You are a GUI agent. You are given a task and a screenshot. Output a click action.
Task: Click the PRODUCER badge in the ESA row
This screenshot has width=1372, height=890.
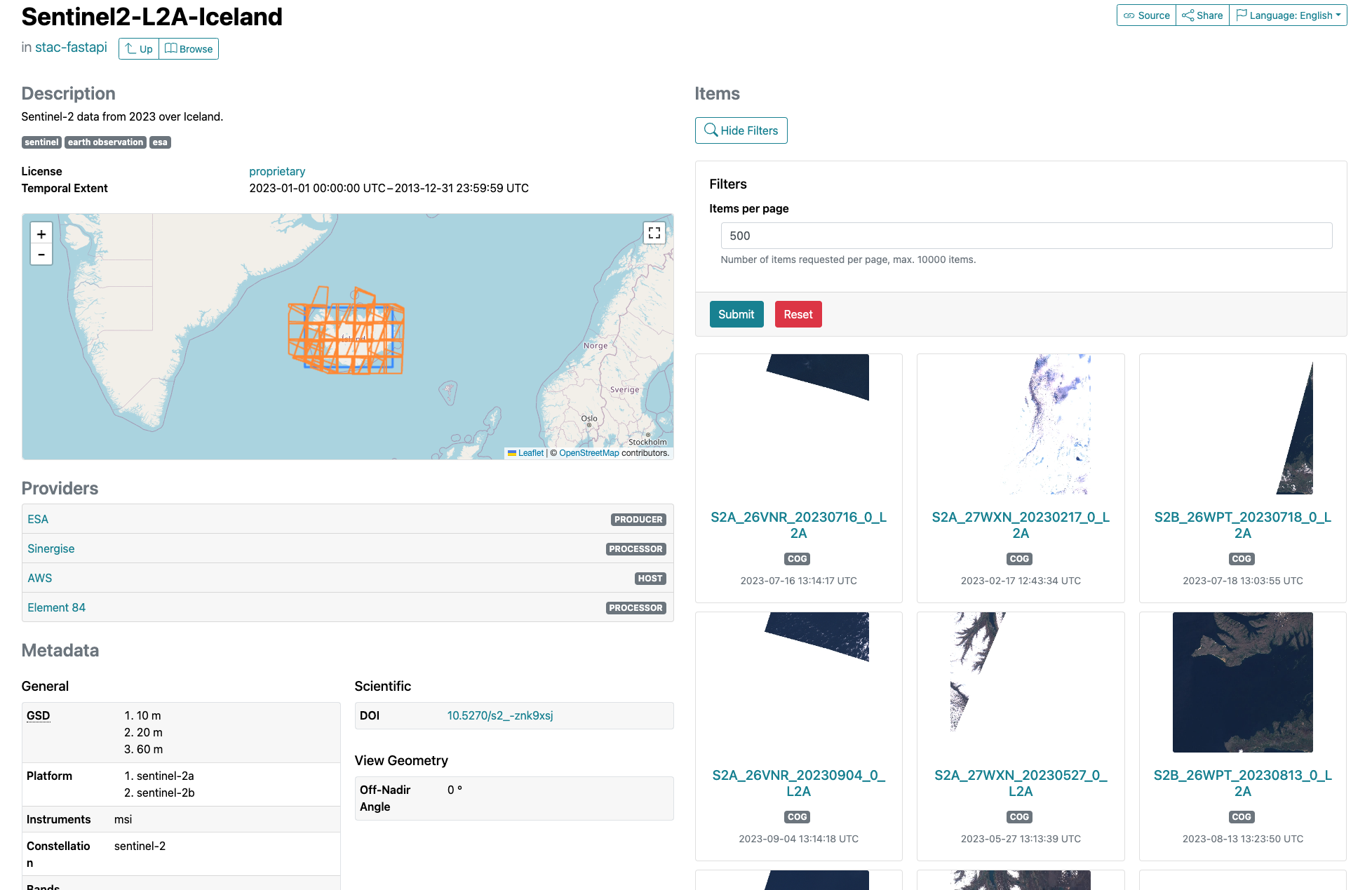tap(638, 520)
